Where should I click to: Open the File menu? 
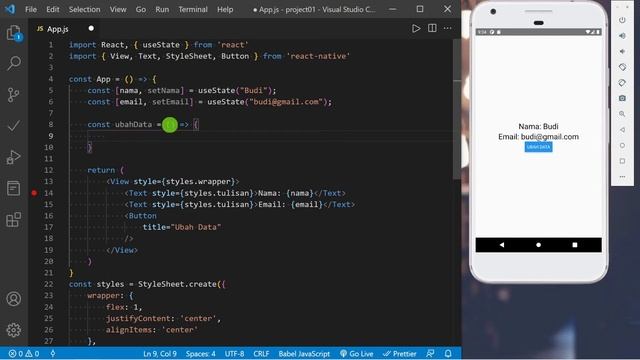point(31,9)
